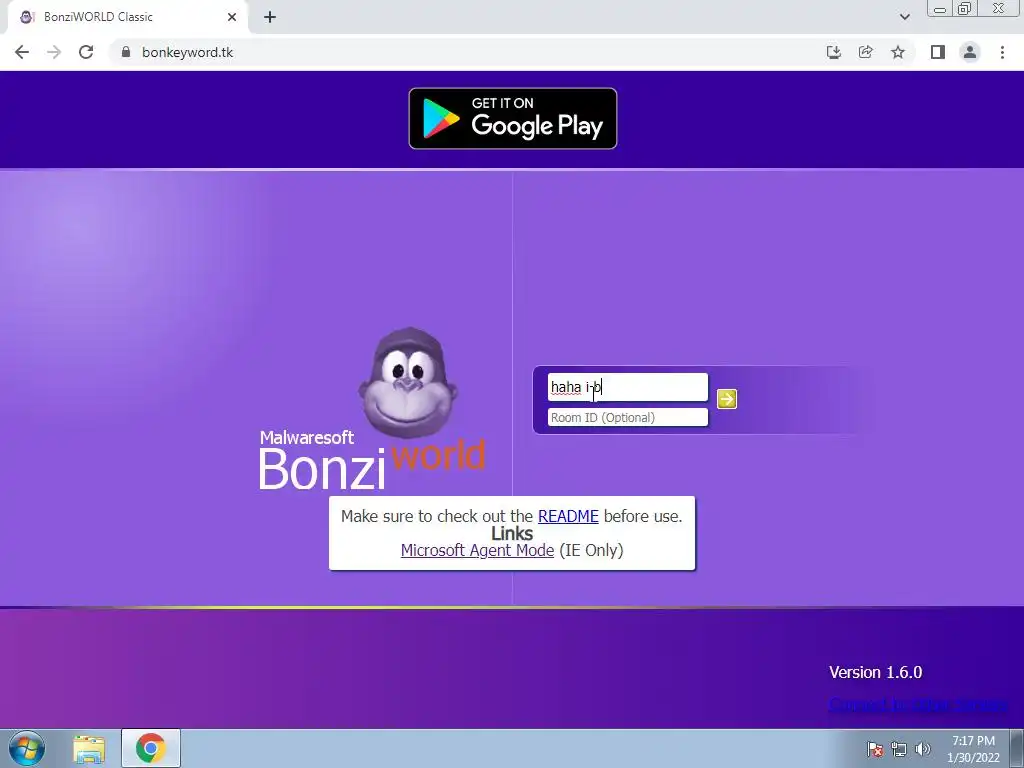The width and height of the screenshot is (1024, 768).
Task: Open Chrome's three-dot menu
Action: [x=1002, y=52]
